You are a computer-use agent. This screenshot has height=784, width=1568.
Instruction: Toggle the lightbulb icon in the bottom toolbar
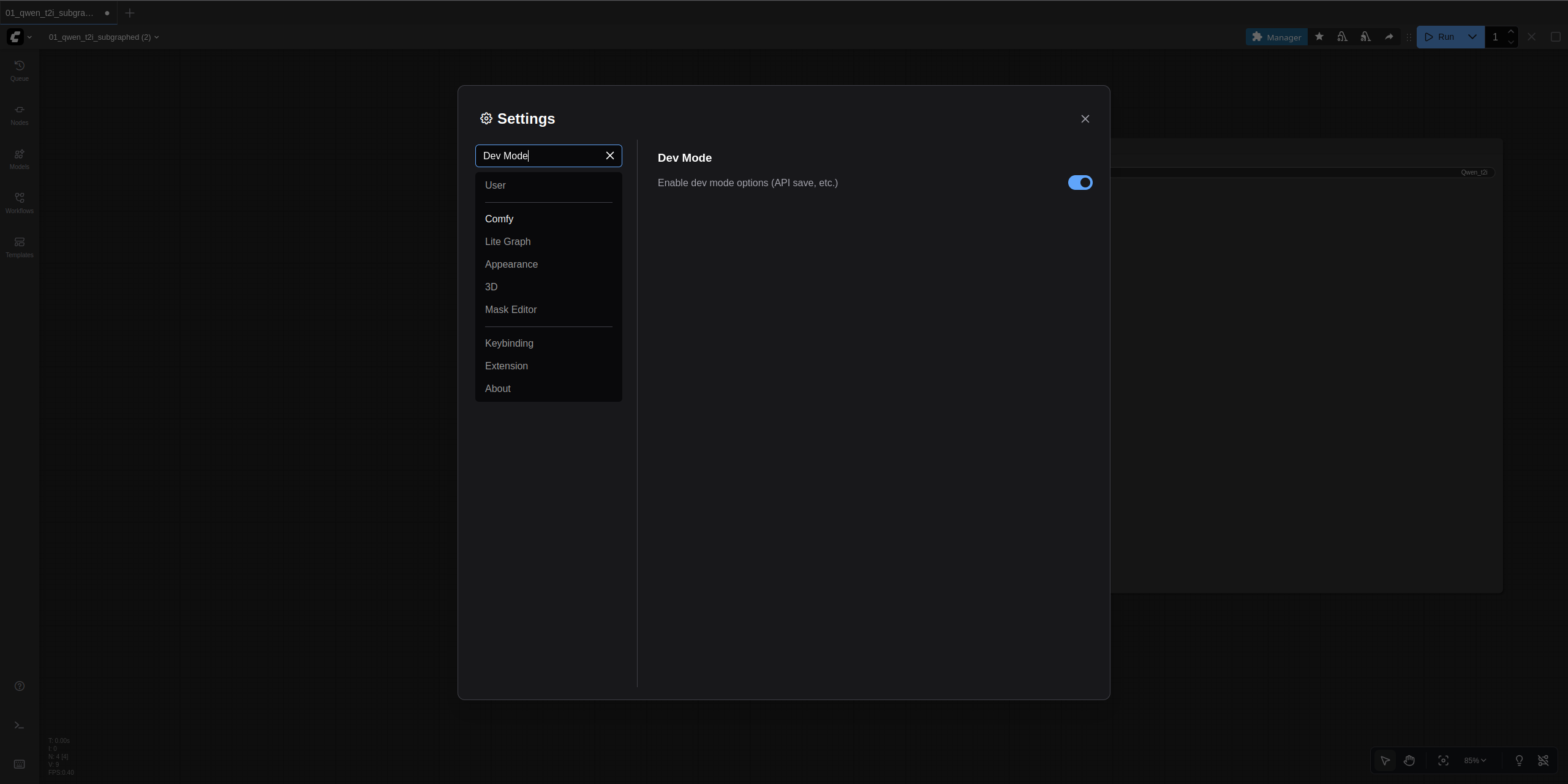point(1519,761)
